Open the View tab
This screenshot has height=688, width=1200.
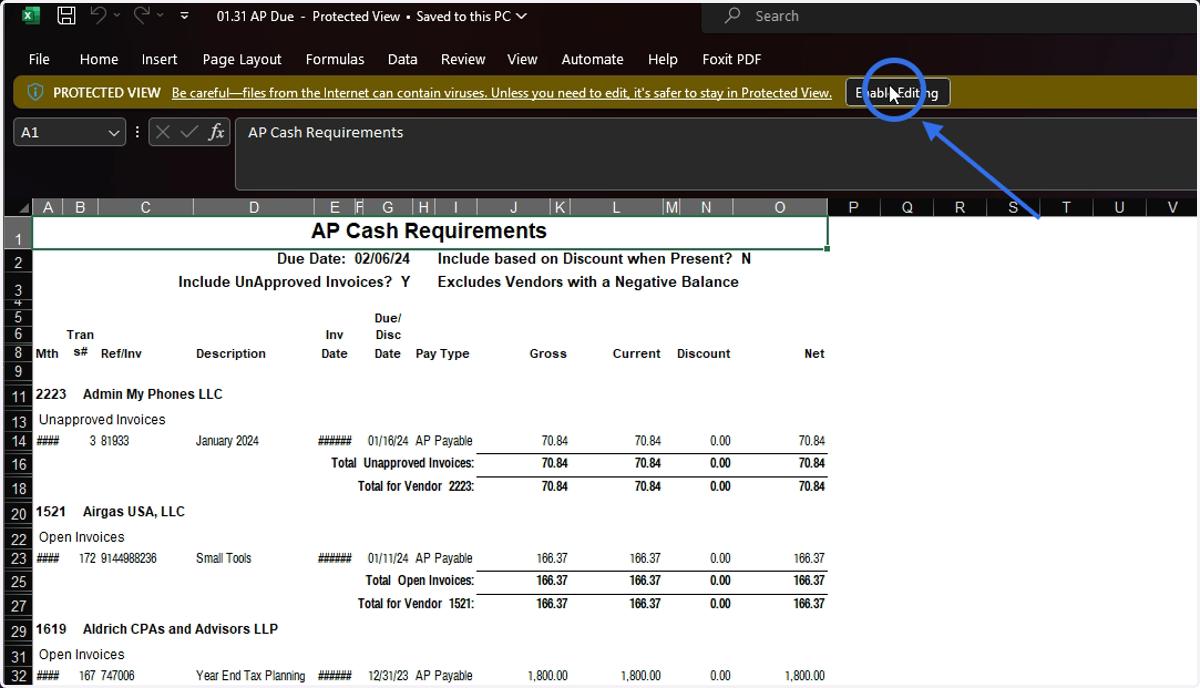coord(522,59)
